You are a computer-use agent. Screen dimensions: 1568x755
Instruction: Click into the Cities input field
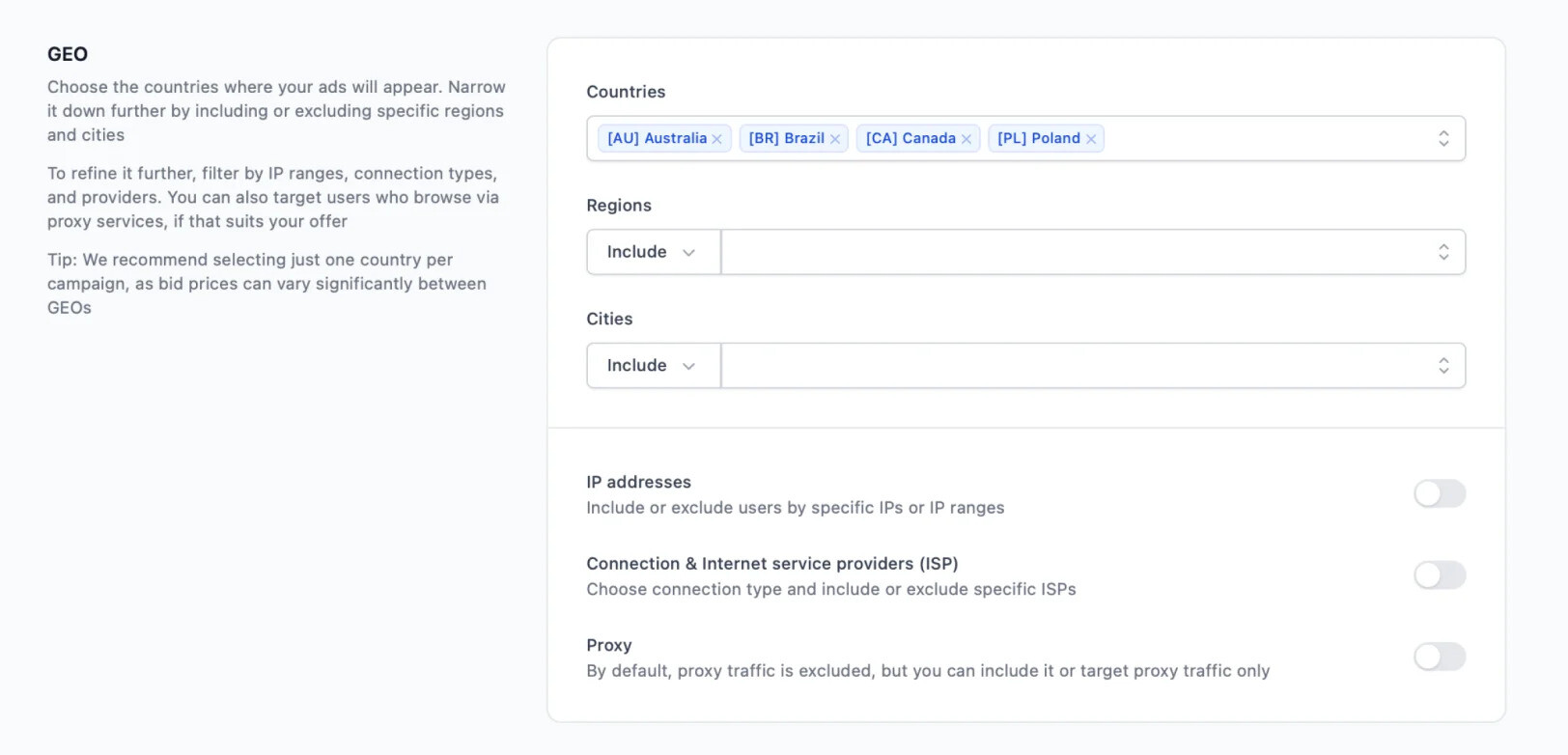click(1076, 366)
